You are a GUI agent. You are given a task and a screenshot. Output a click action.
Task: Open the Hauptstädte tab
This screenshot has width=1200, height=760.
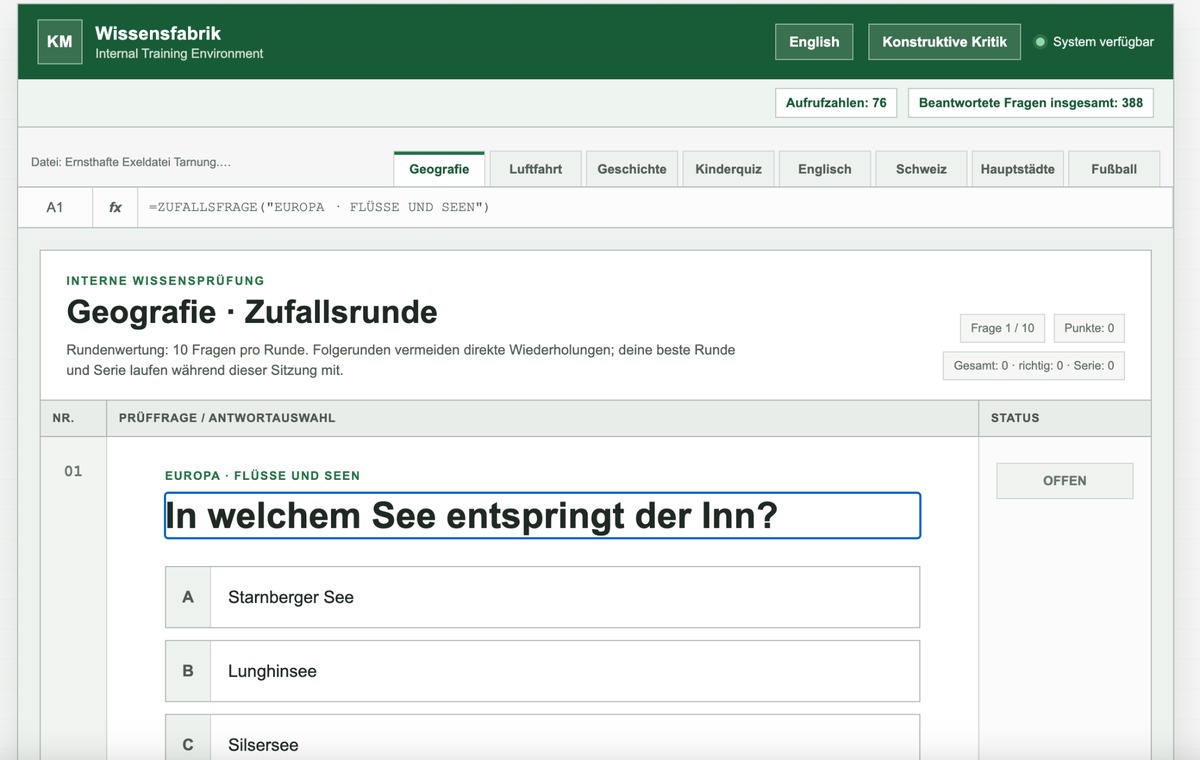pyautogui.click(x=1017, y=169)
